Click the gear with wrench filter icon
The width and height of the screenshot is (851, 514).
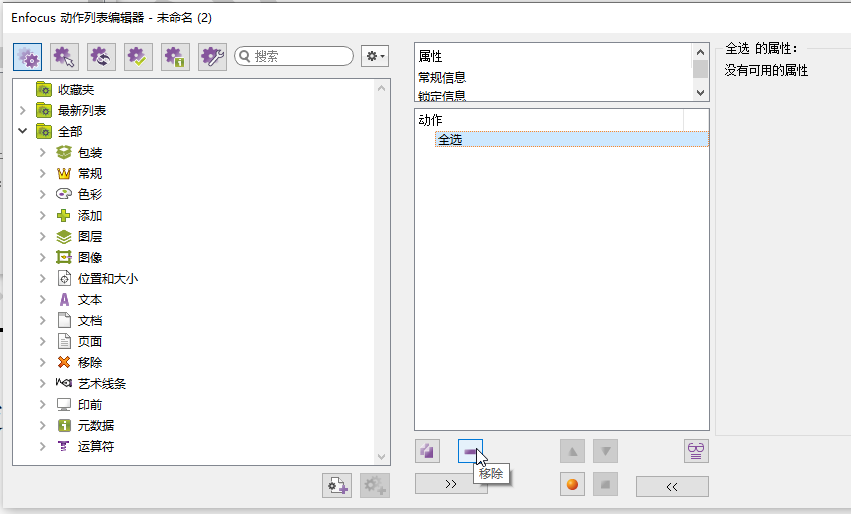[x=212, y=57]
